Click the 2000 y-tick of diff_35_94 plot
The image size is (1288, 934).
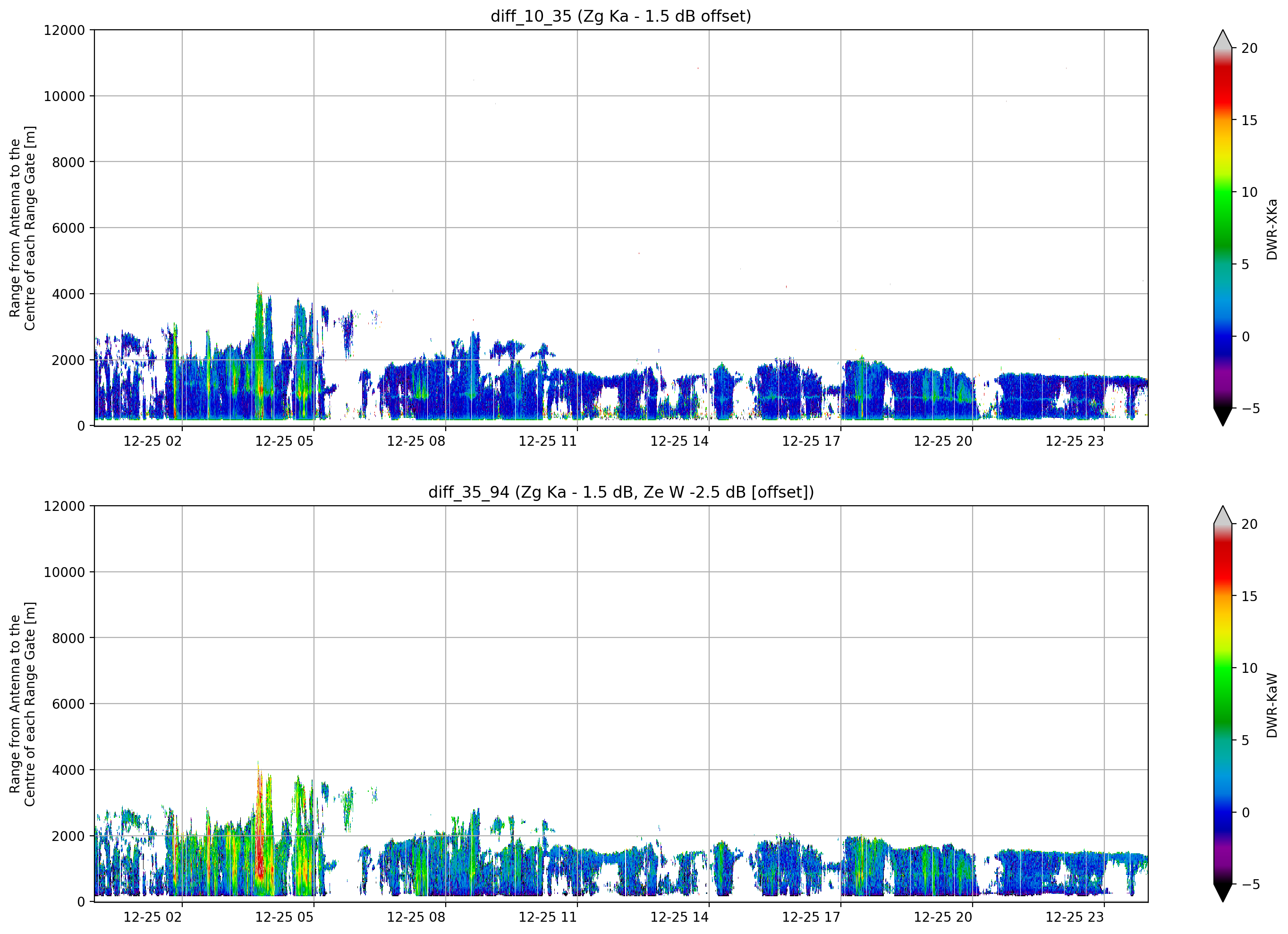[68, 836]
